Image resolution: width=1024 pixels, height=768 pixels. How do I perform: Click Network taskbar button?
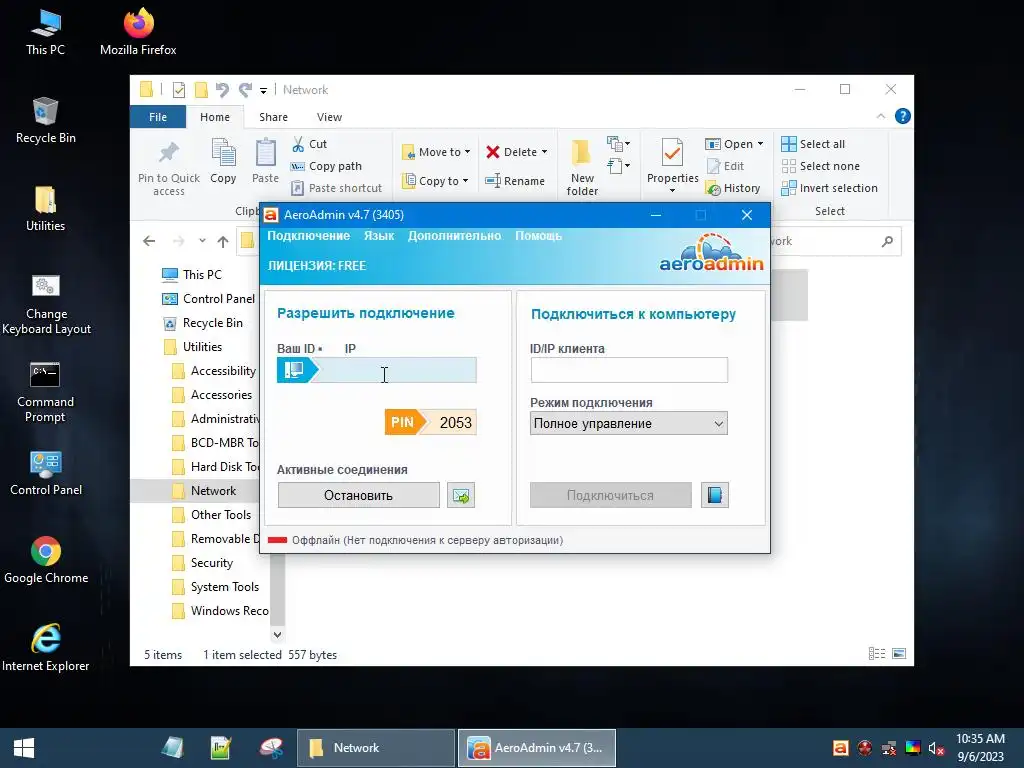(376, 748)
